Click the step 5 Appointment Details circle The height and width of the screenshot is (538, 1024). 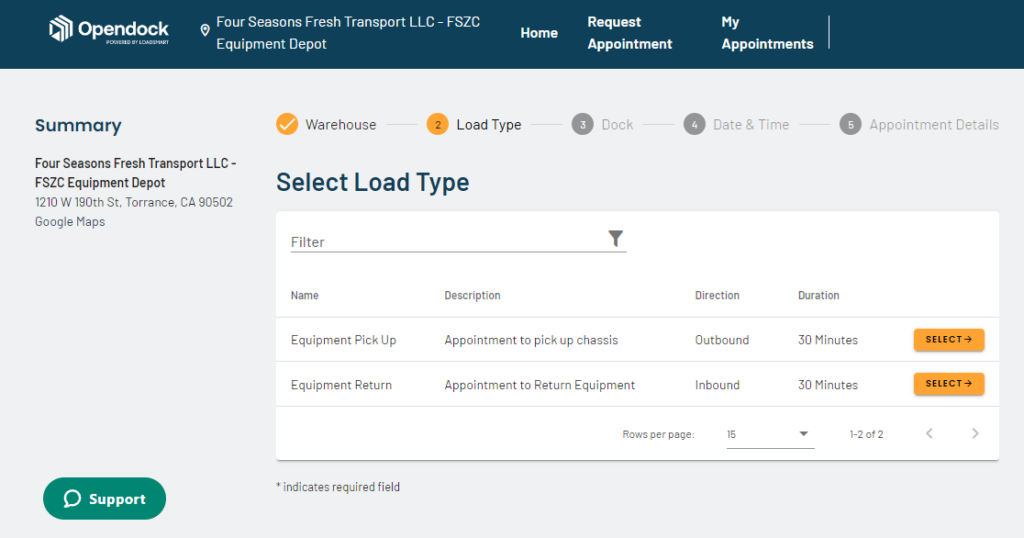pos(850,124)
